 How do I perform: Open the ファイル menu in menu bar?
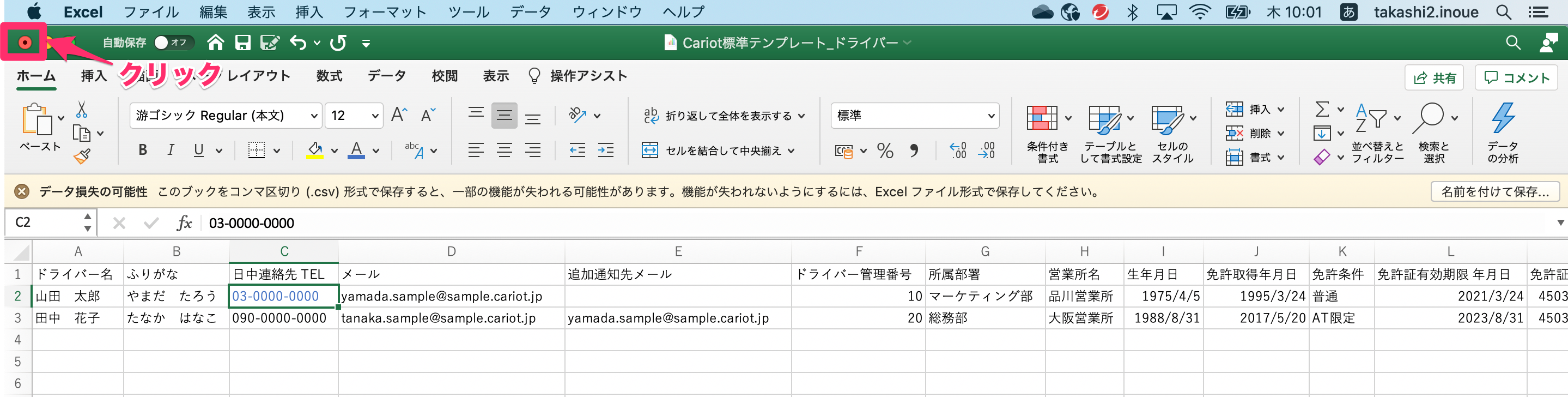[x=151, y=12]
